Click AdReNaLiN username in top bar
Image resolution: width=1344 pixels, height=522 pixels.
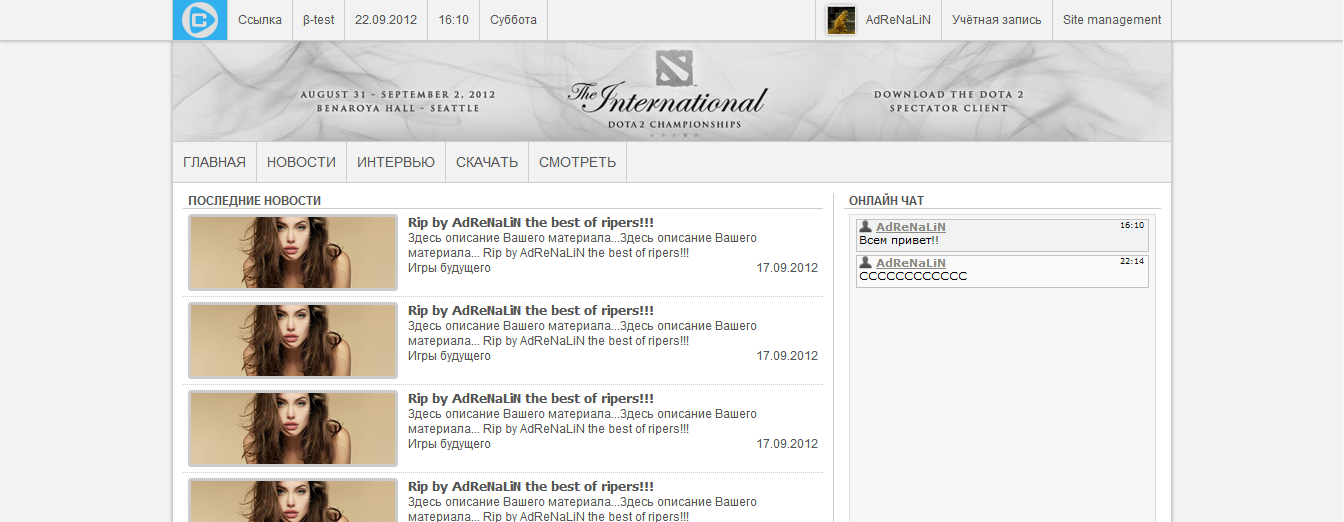click(x=898, y=20)
